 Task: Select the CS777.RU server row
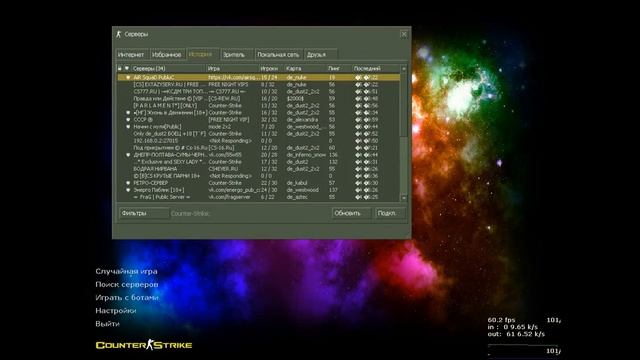click(x=258, y=91)
